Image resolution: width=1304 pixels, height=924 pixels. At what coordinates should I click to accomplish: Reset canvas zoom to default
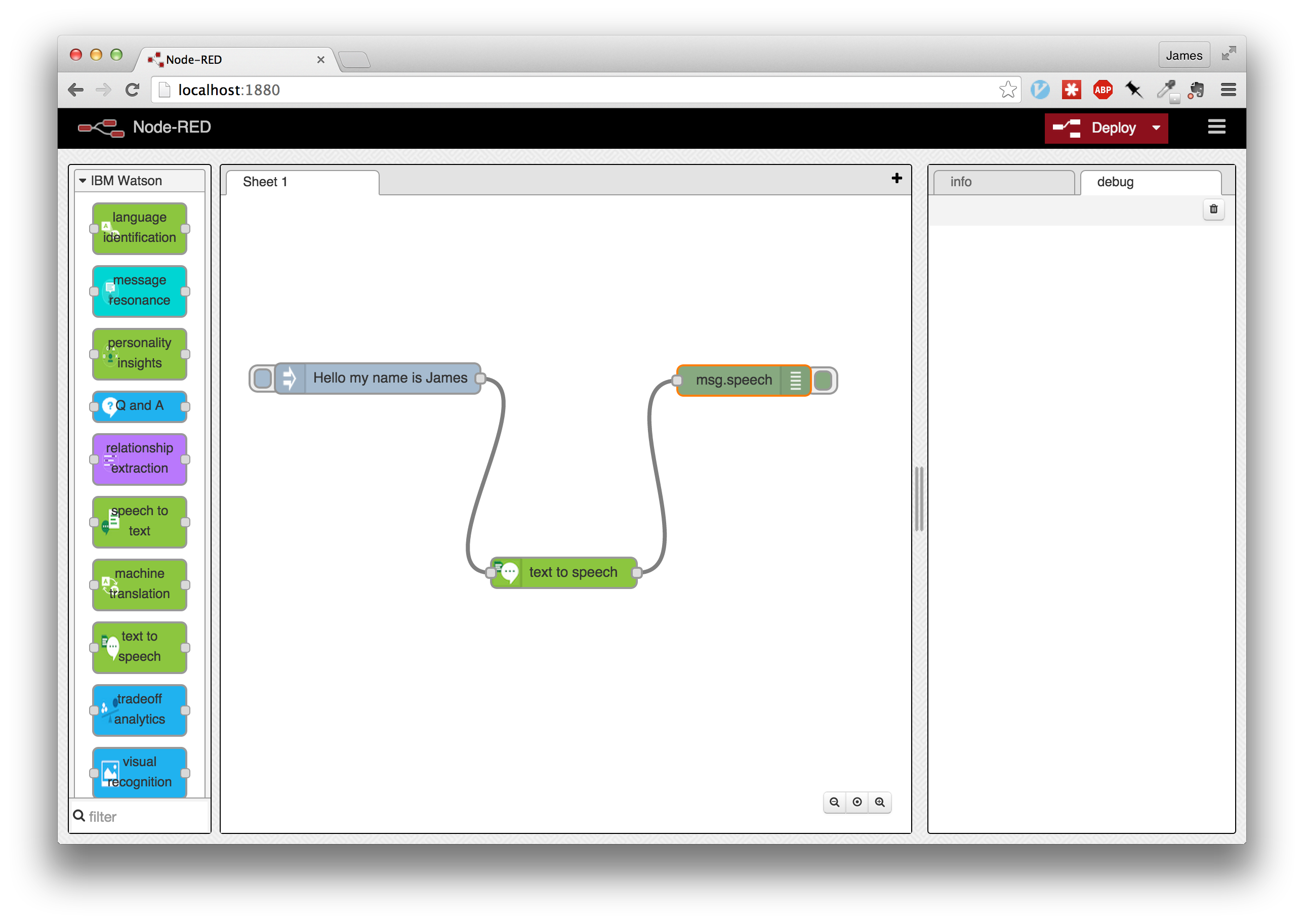point(857,802)
